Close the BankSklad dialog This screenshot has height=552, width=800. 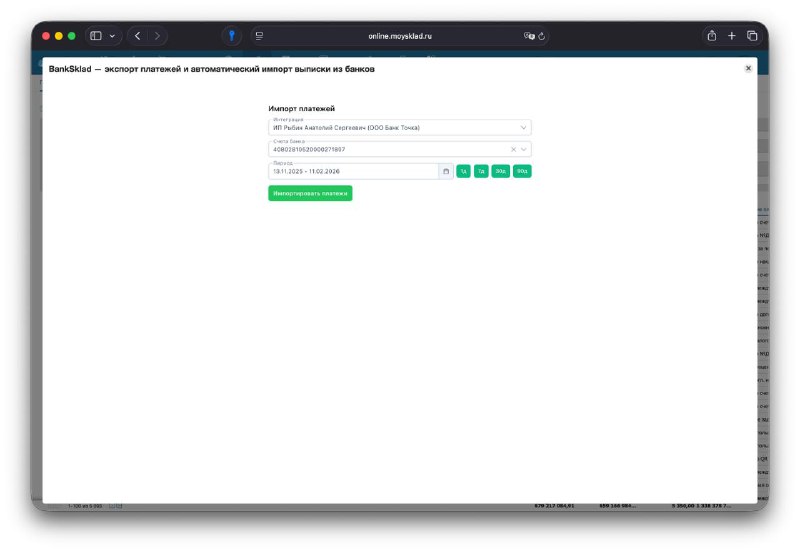tap(748, 68)
